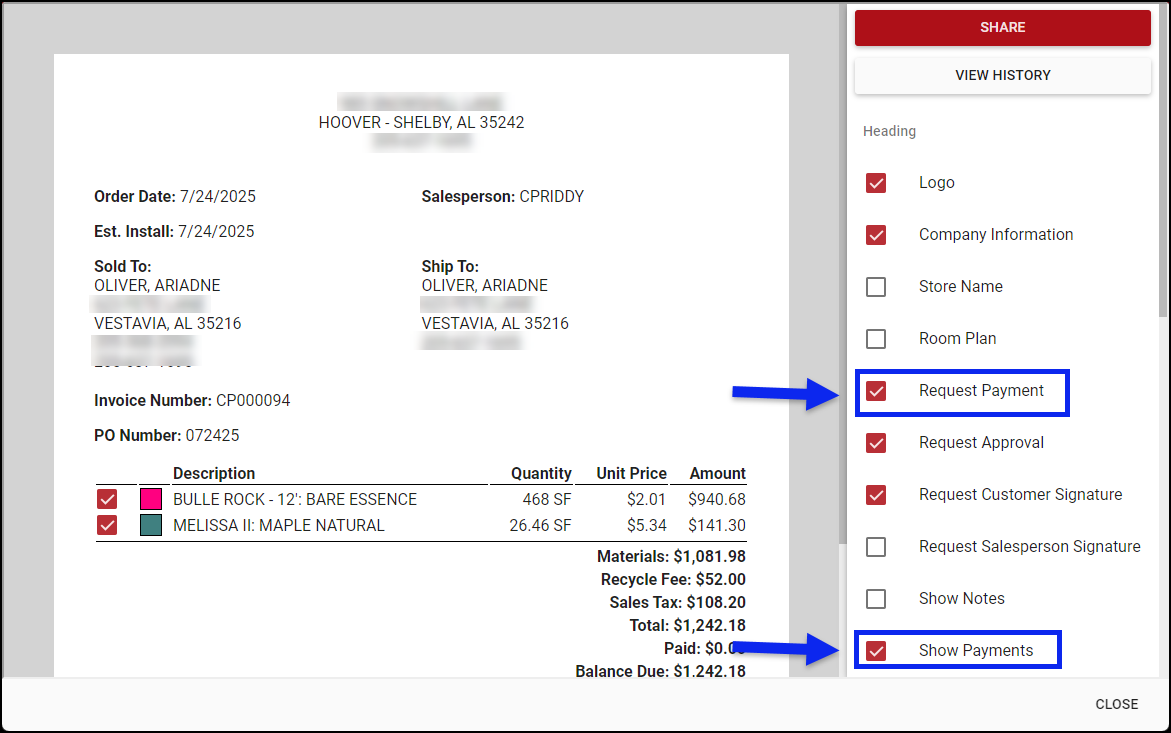The width and height of the screenshot is (1171, 733).
Task: Click the red SHARE button
Action: [x=1002, y=28]
